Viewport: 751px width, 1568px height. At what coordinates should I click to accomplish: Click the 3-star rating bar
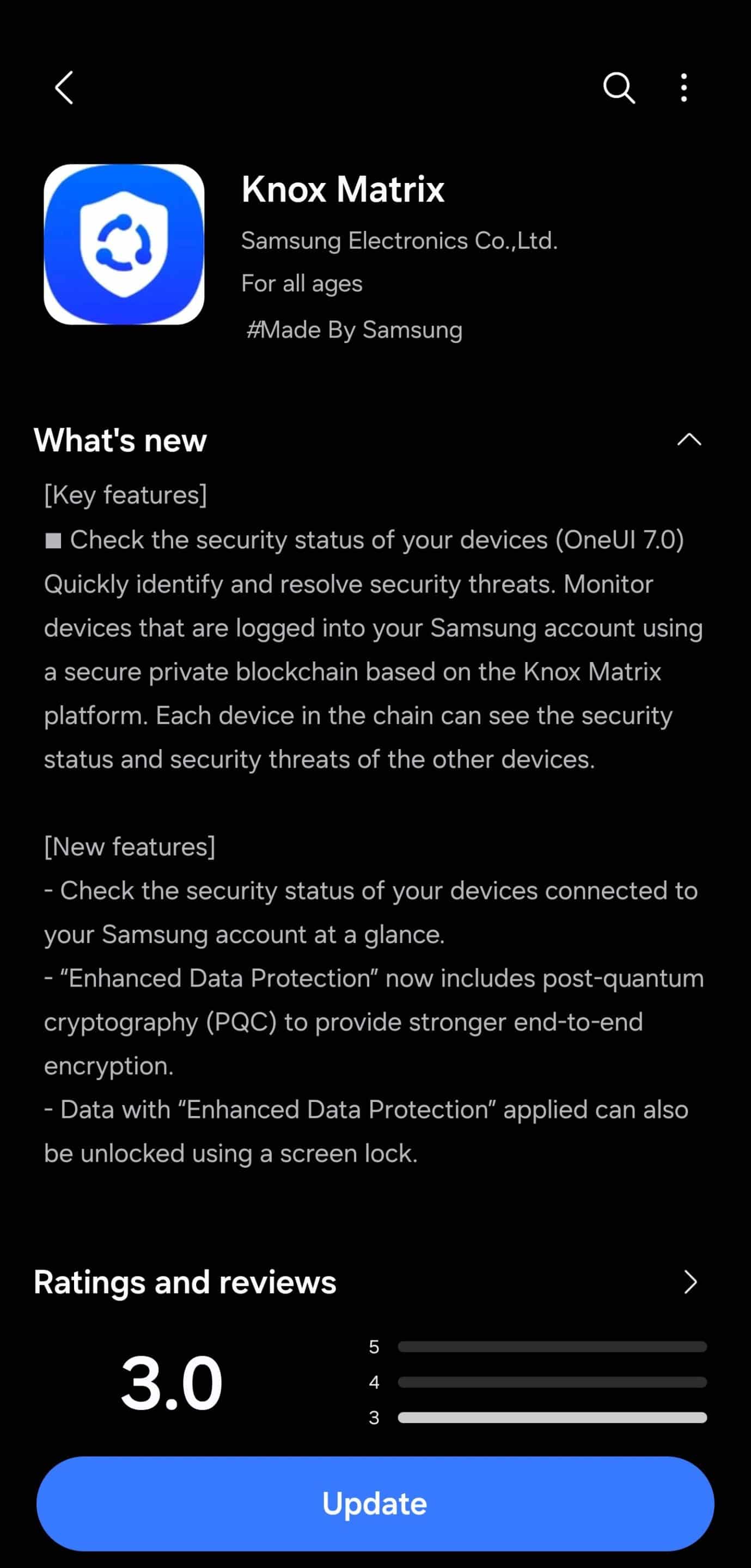tap(552, 1418)
